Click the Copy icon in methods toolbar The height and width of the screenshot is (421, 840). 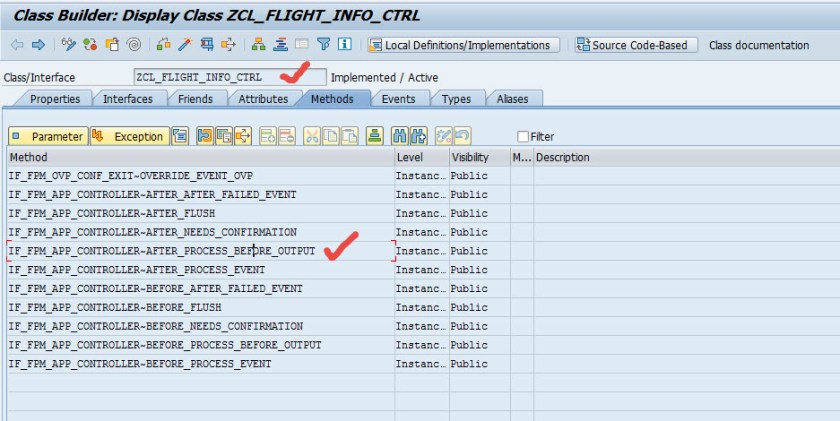(331, 137)
